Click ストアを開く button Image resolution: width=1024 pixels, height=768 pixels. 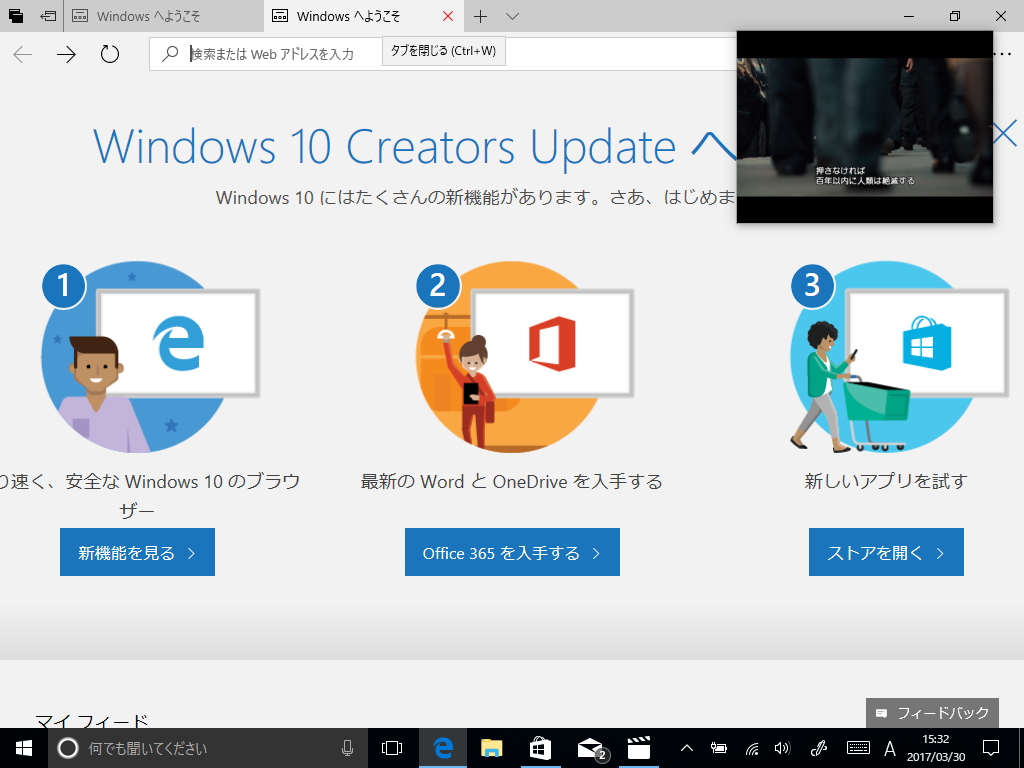pos(886,552)
